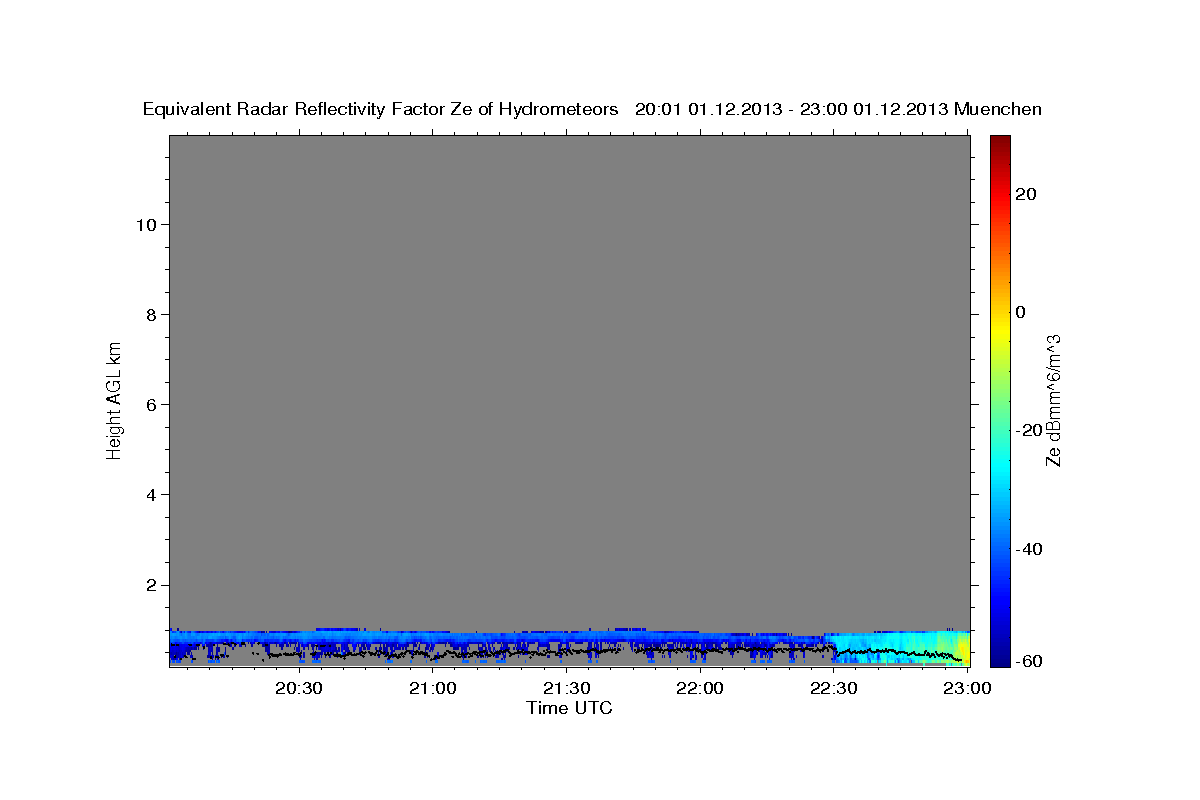The image size is (1200, 800).
Task: Click the 22:30 time tick label
Action: (x=833, y=689)
